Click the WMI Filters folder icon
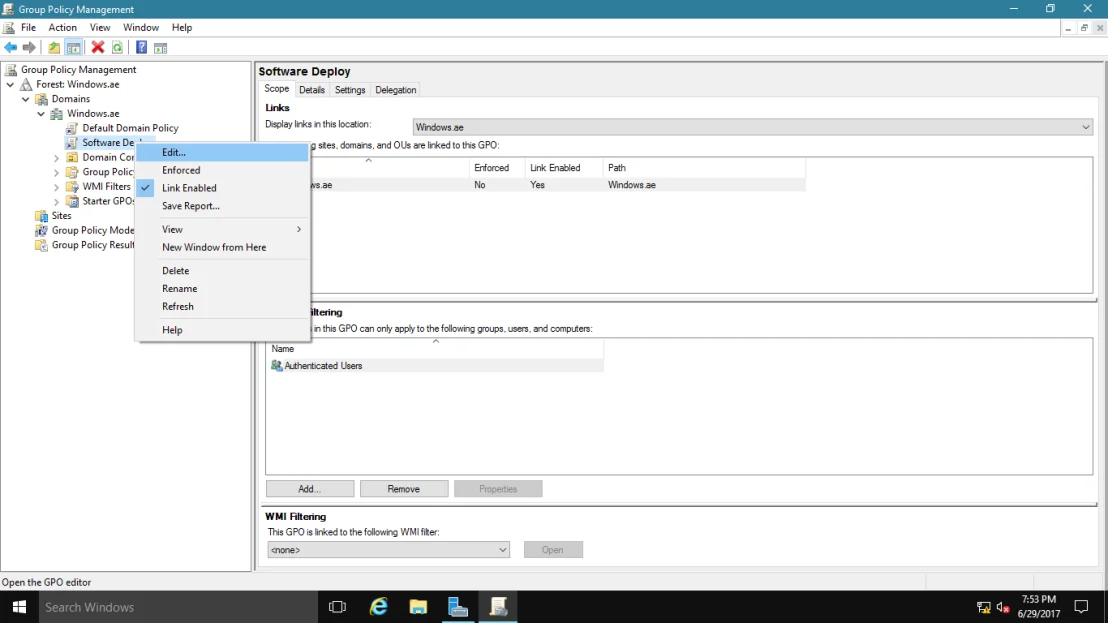 pos(72,186)
